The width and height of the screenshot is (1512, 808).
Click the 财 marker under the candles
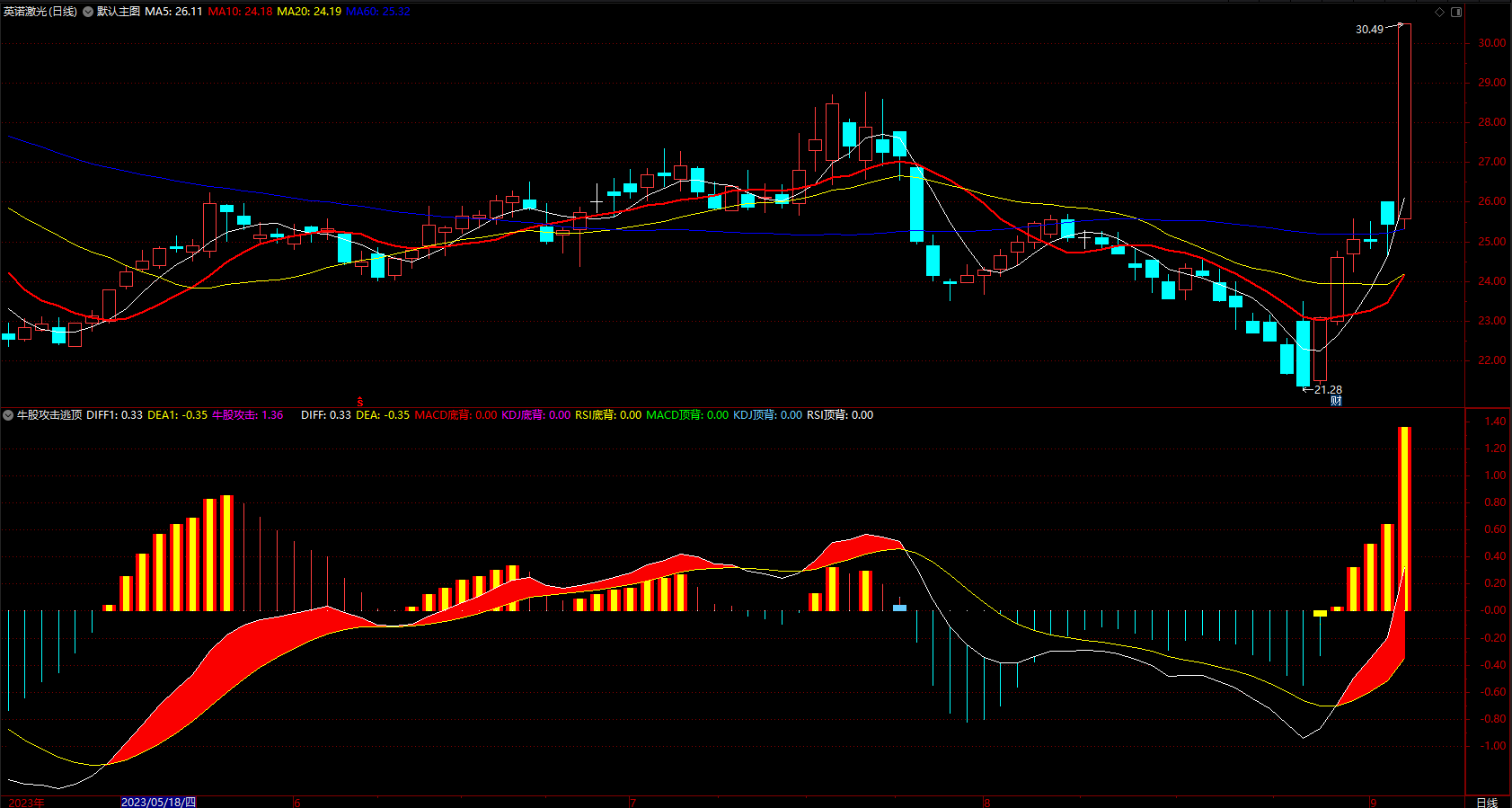click(x=1336, y=401)
